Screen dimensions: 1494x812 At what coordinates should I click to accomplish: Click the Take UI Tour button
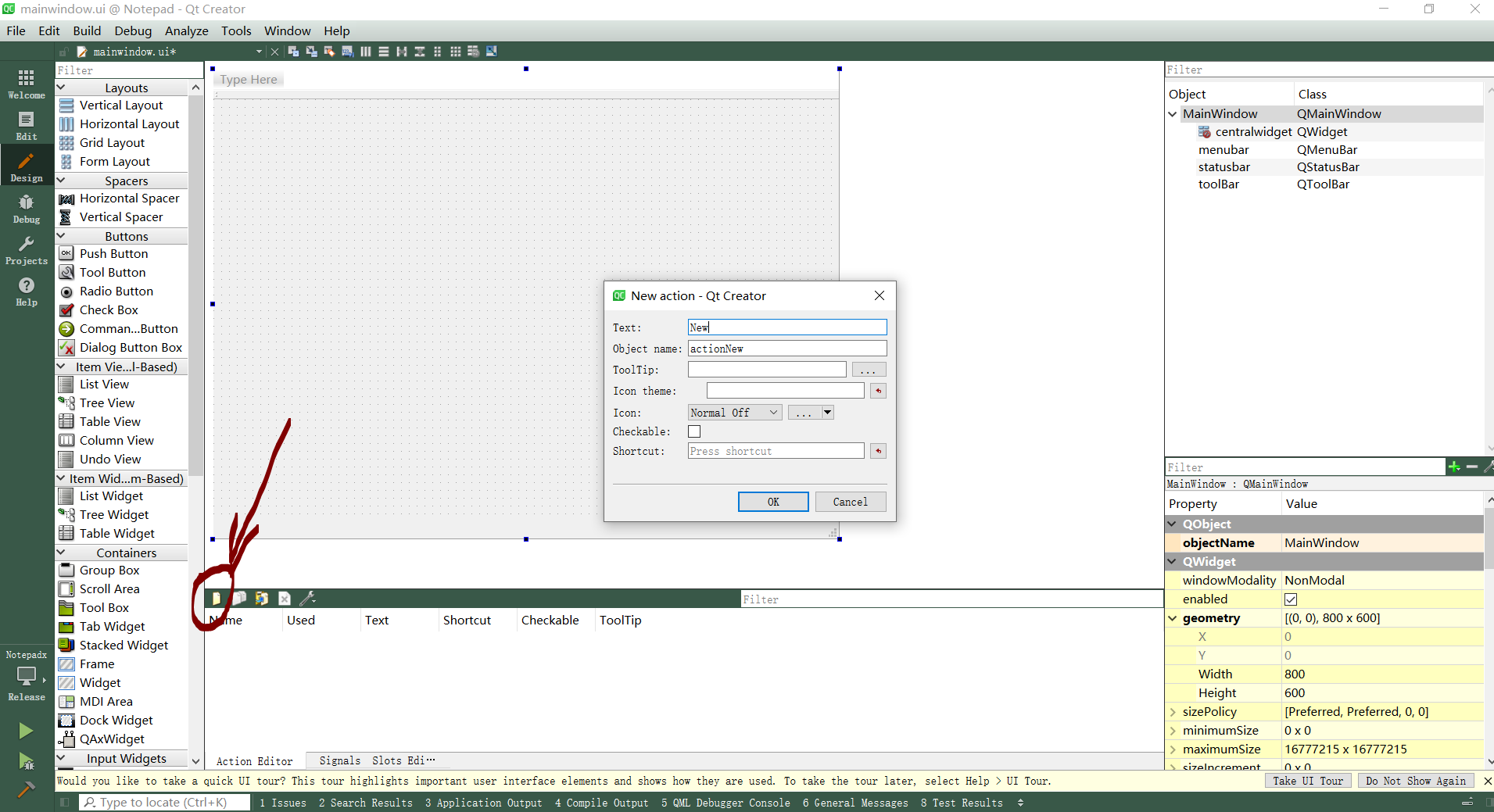point(1307,781)
